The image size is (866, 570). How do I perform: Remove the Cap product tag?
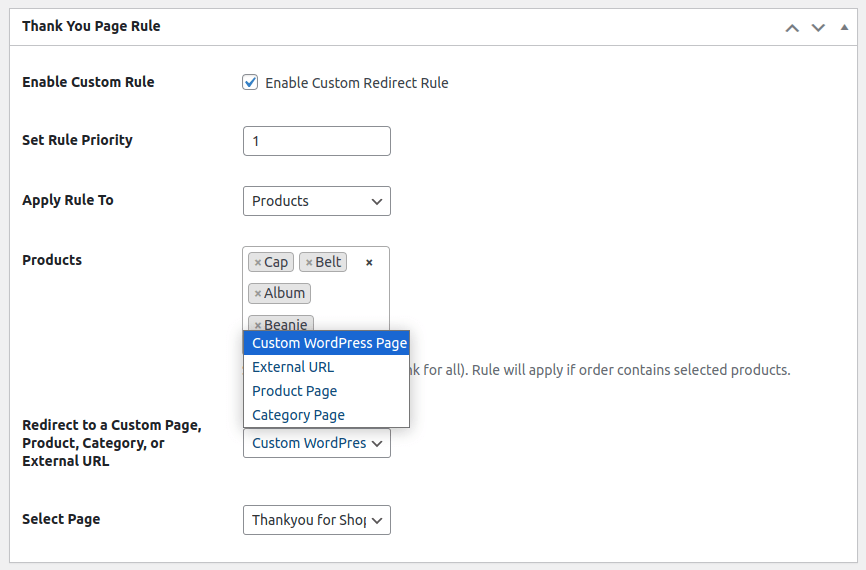click(x=258, y=262)
